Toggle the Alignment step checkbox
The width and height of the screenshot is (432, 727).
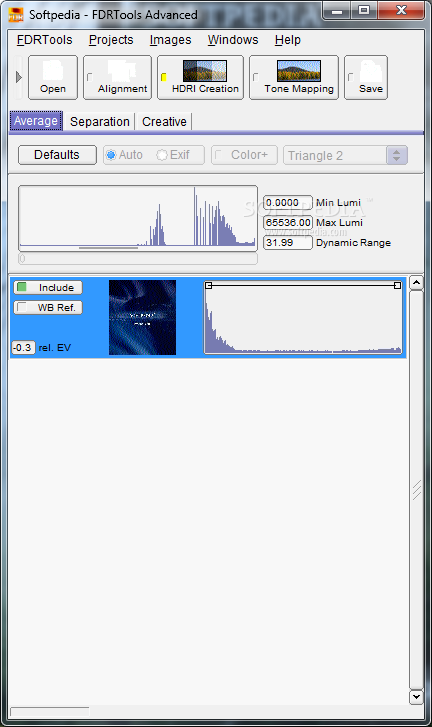[90, 77]
